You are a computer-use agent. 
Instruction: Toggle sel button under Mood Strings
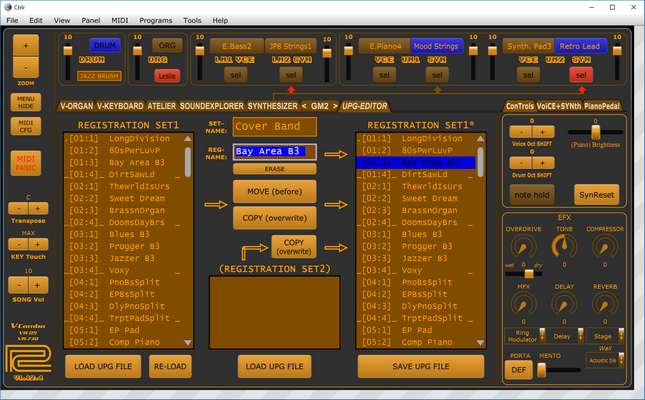click(437, 75)
